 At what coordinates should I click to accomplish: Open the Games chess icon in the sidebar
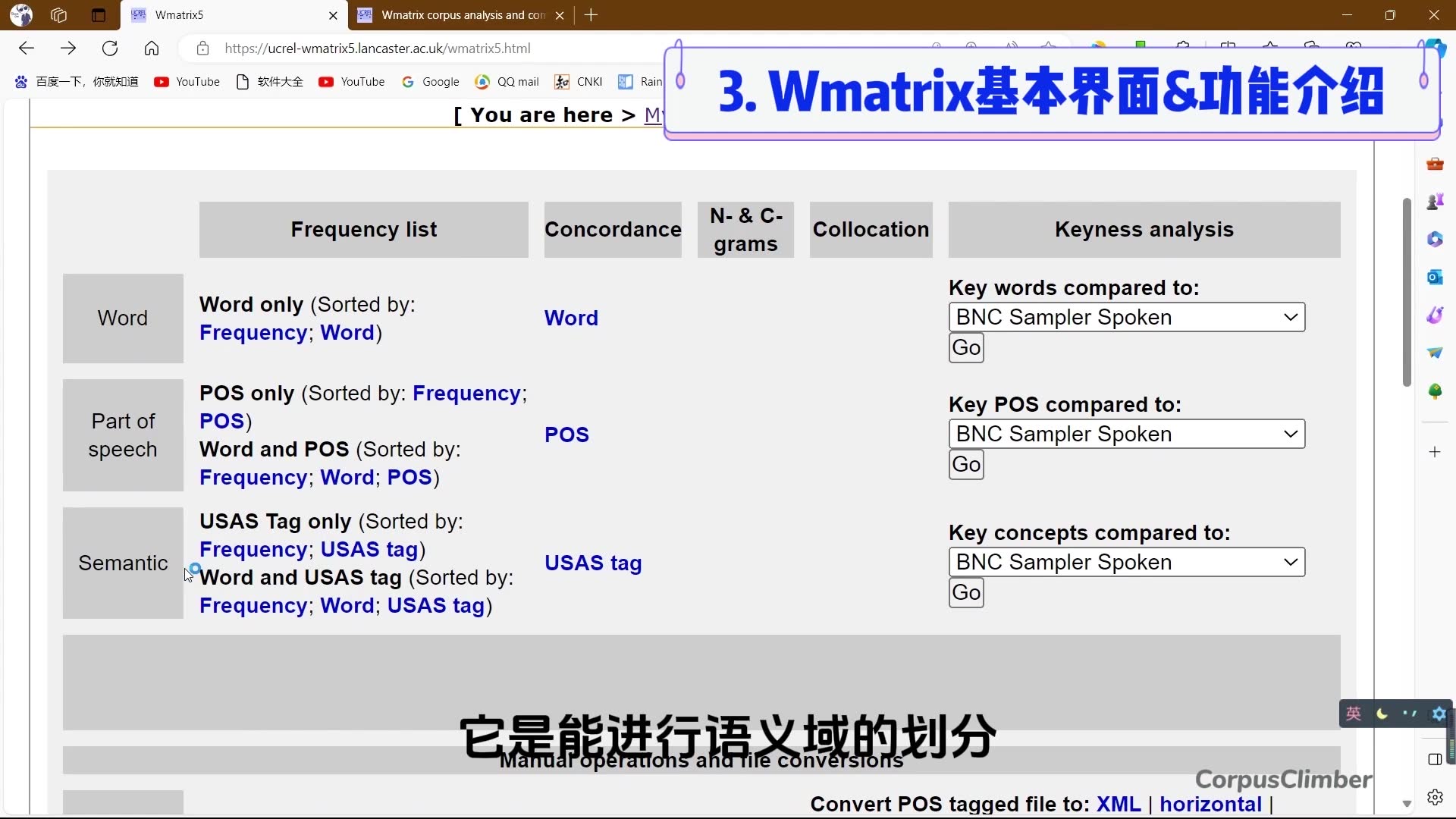click(1436, 201)
